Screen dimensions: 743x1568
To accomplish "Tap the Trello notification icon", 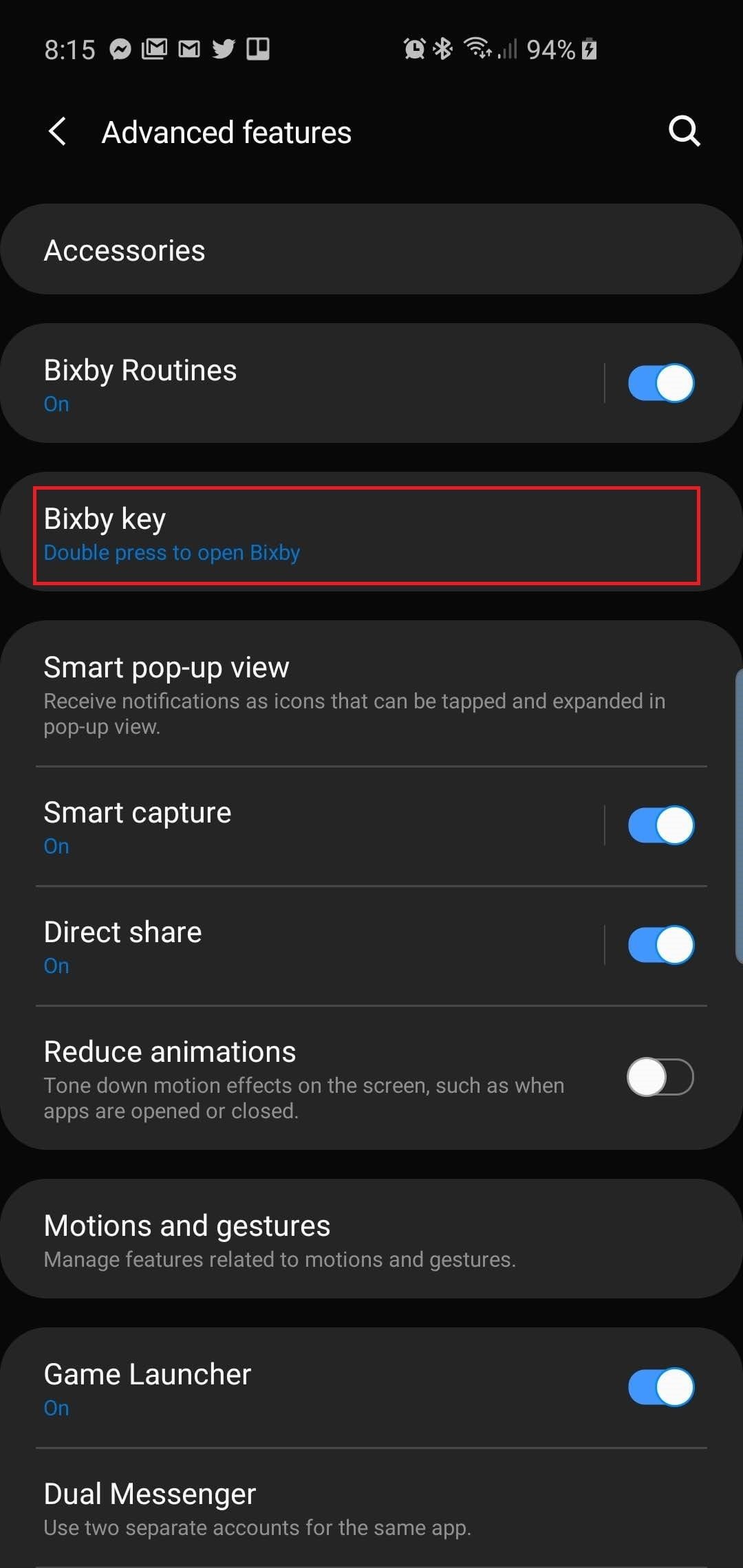I will [x=258, y=50].
